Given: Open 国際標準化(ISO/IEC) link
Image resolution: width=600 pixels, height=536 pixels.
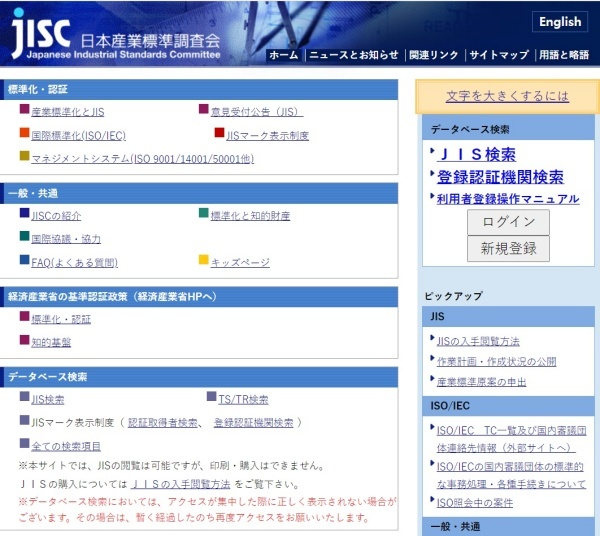Looking at the screenshot, I should coord(78,135).
